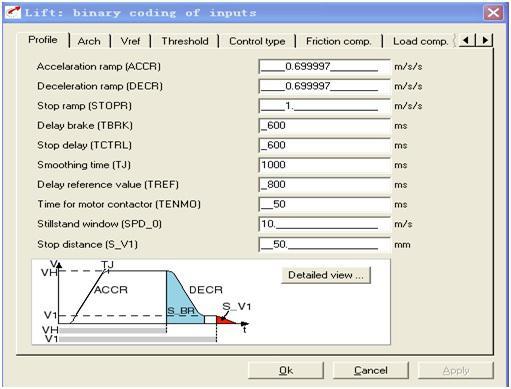
Task: Edit the Smoothing time TJ field
Action: point(324,165)
